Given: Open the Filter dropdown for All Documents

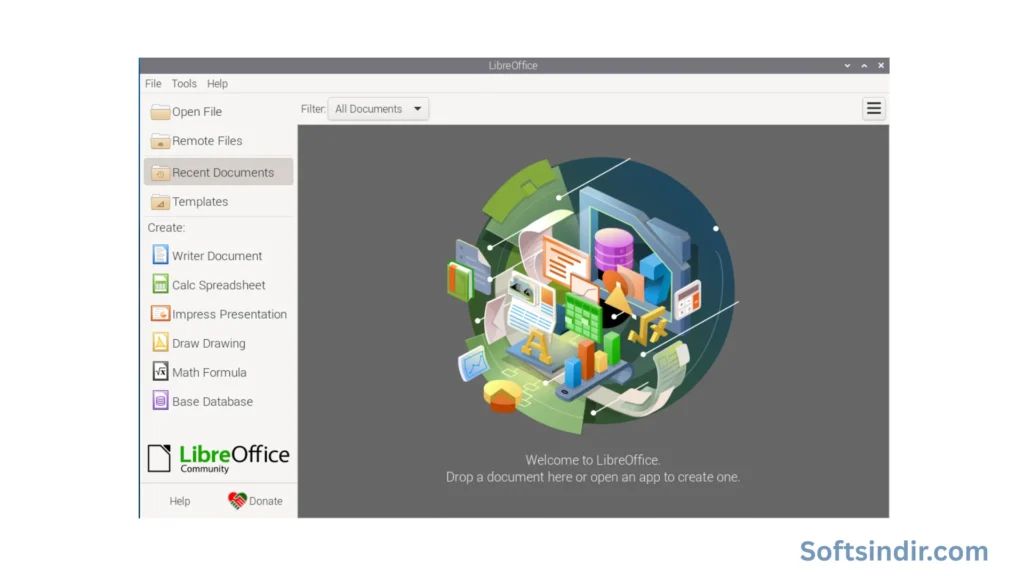Looking at the screenshot, I should click(378, 108).
